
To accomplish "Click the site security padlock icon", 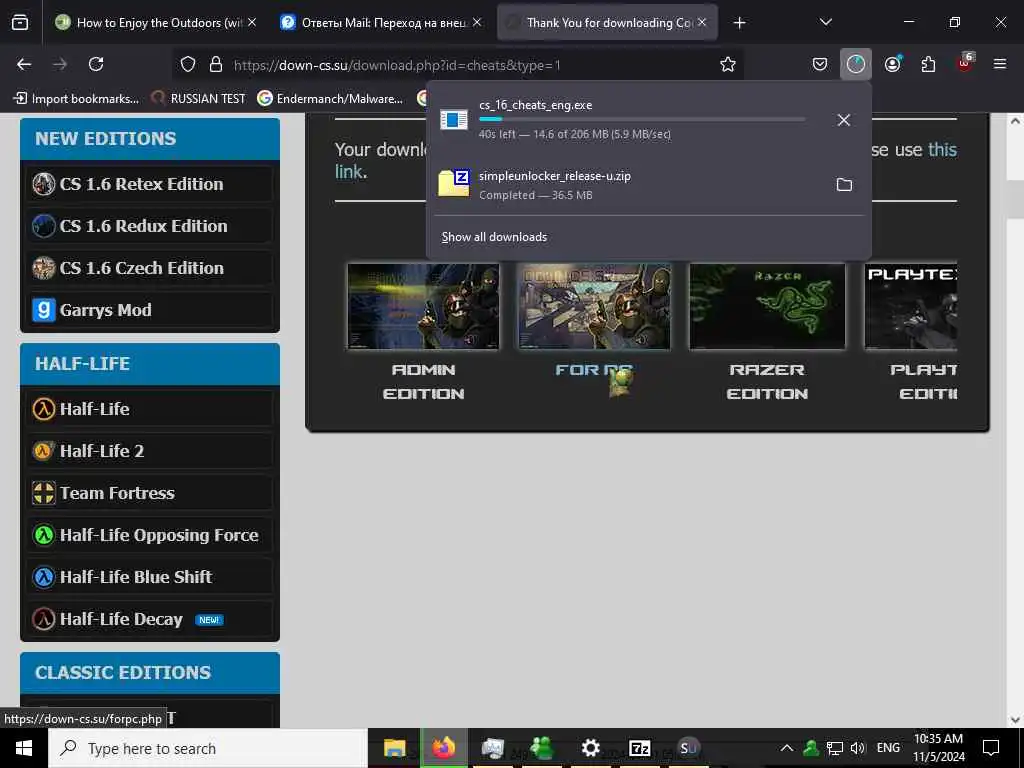I will click(216, 64).
